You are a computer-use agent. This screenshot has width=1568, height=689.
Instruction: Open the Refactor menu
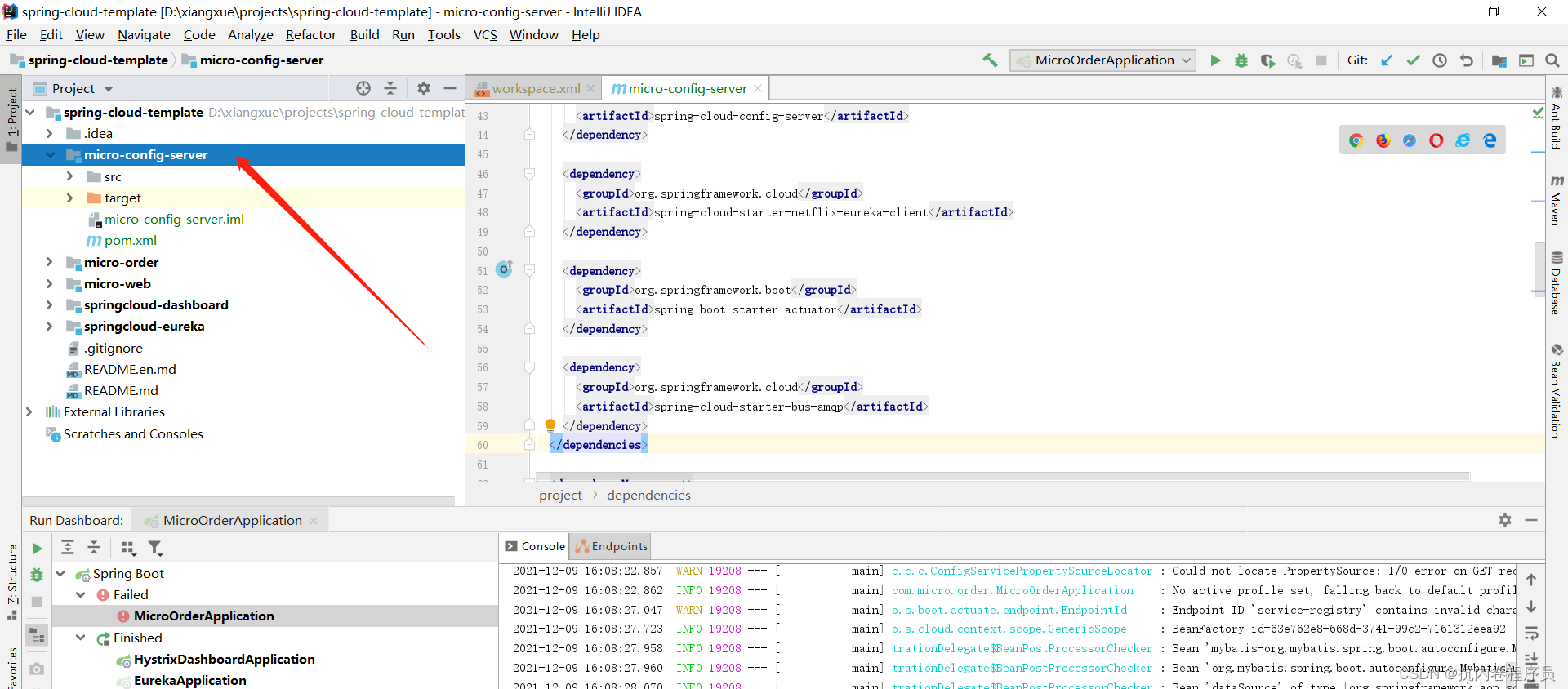point(310,34)
